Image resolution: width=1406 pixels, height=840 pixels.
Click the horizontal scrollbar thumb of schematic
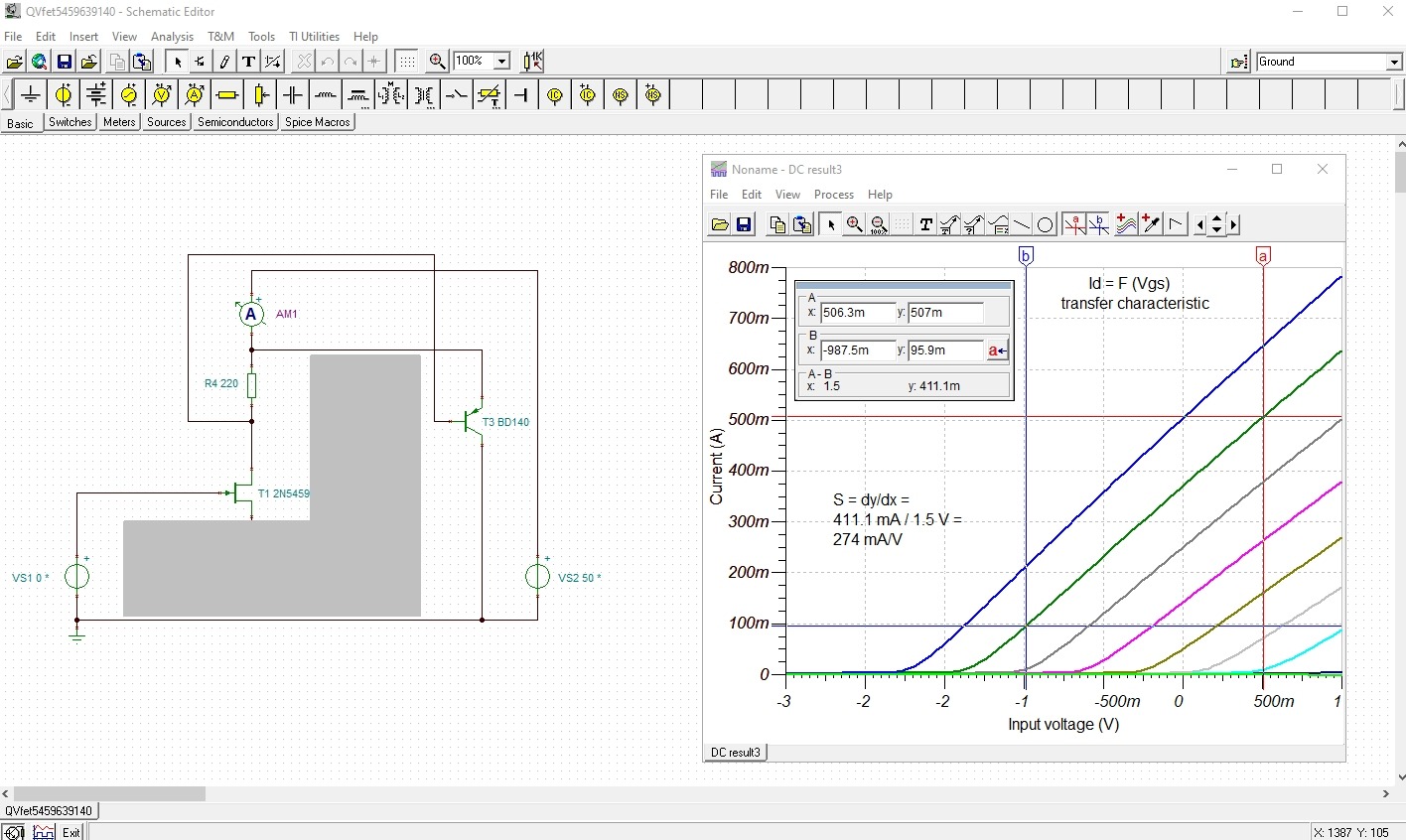(107, 793)
